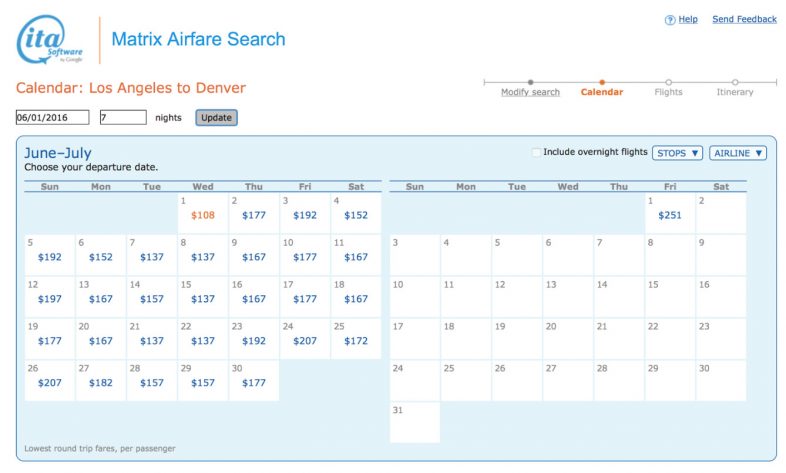Select June 7 fare of $137

tap(152, 257)
